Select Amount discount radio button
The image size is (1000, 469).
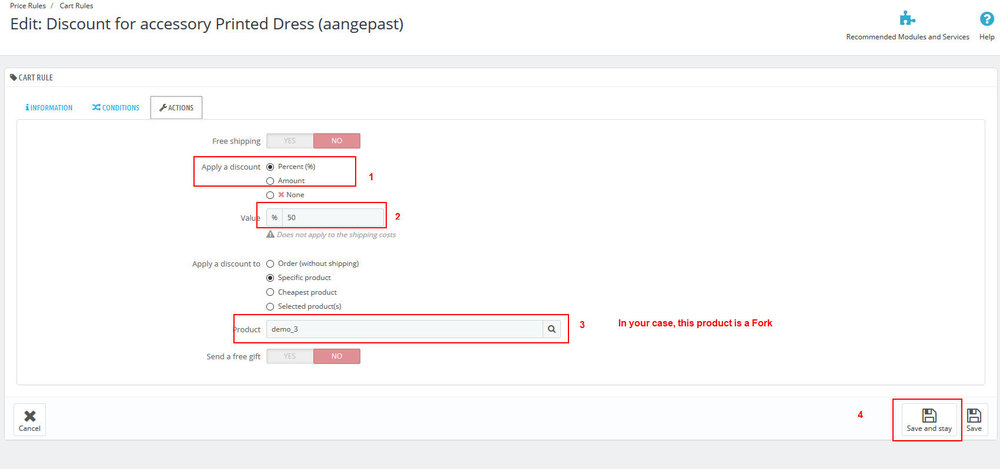coord(270,180)
